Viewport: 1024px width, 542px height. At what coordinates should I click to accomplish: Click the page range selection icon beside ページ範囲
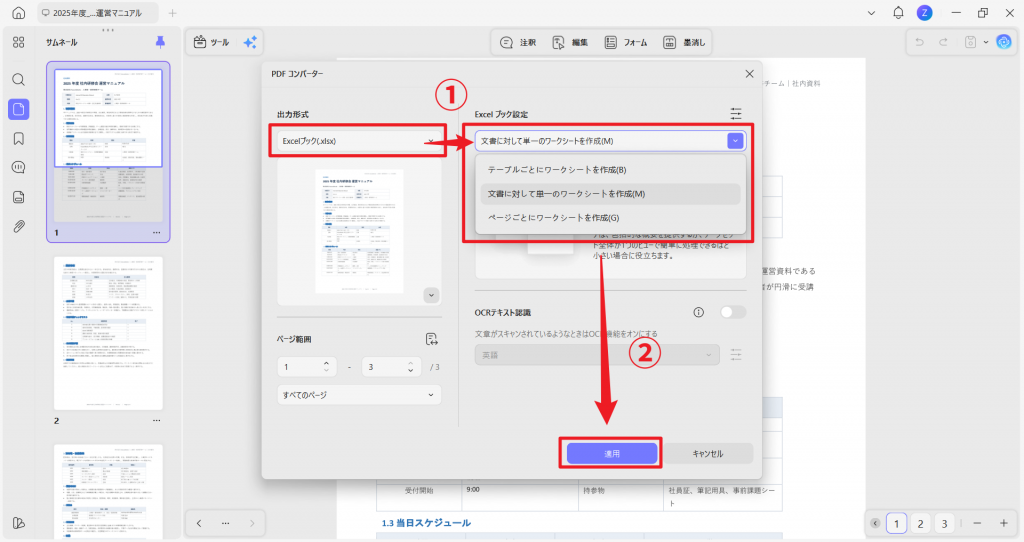[431, 339]
